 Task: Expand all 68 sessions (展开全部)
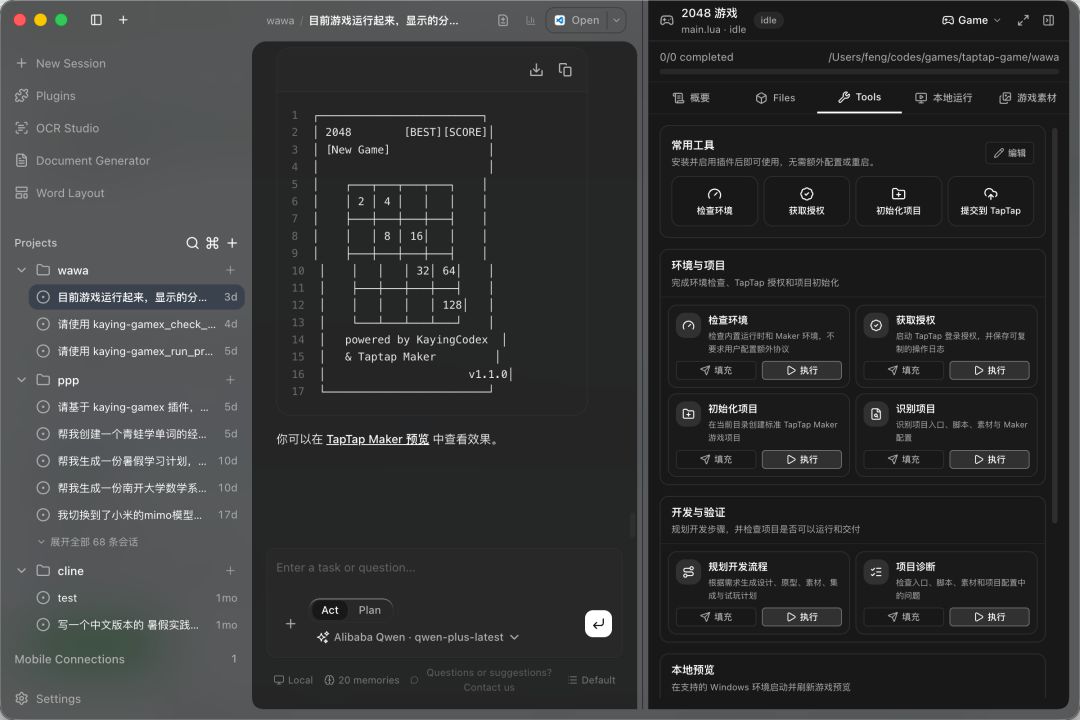point(88,542)
